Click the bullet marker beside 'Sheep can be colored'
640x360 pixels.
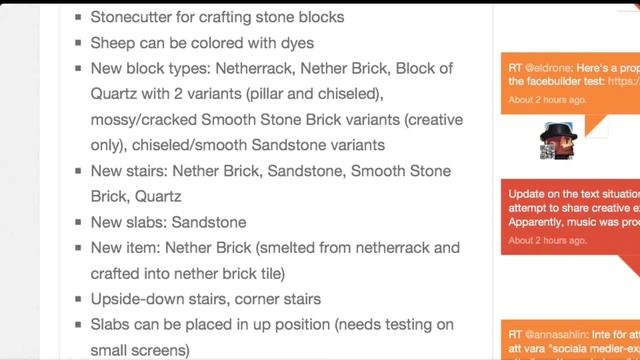tap(78, 43)
